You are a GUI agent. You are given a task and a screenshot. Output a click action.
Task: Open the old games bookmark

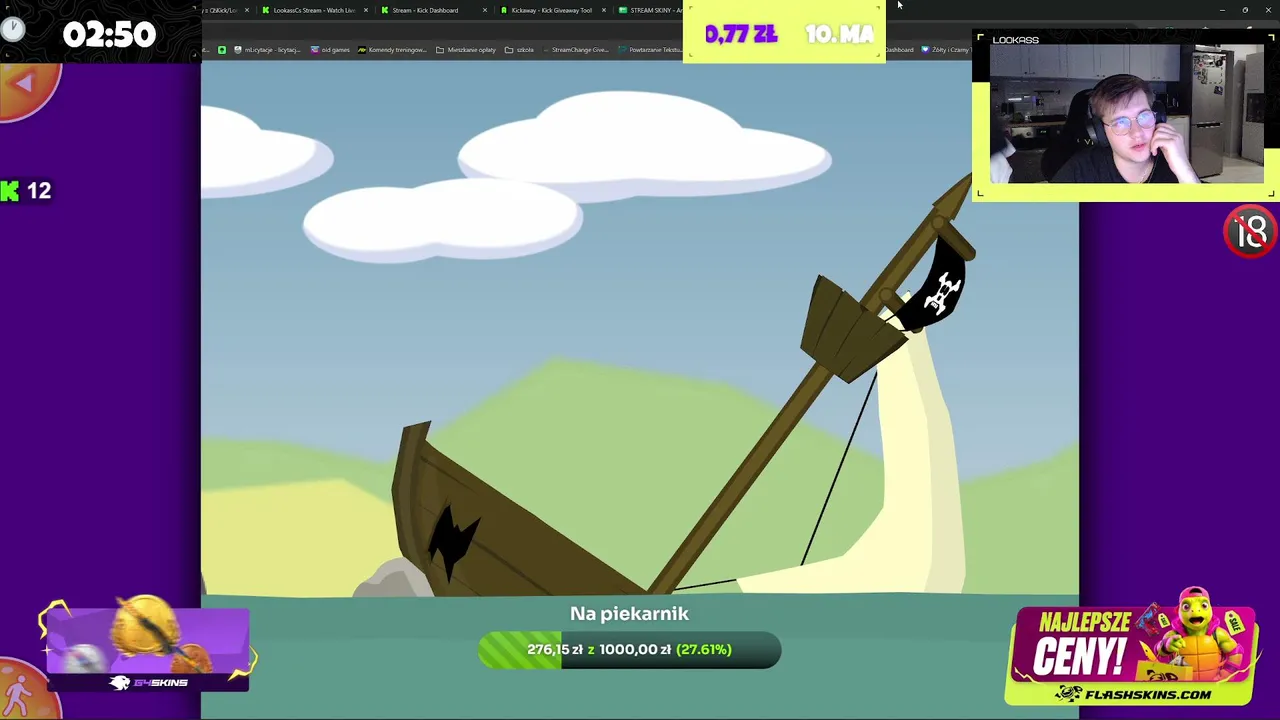click(x=330, y=49)
